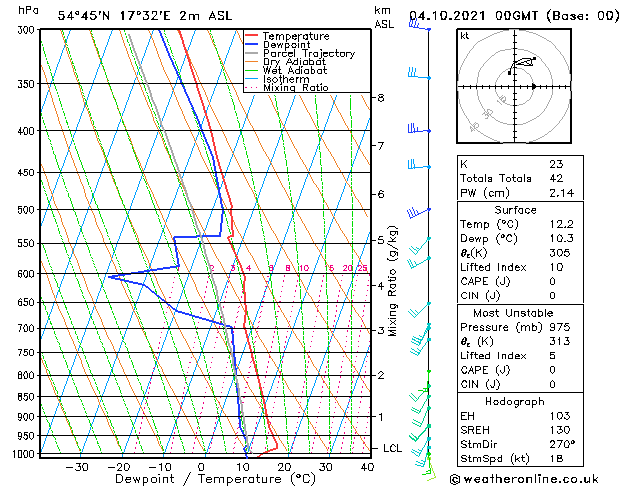629x486 pixels.
Task: Select the Parcel Trajectory legend entry
Action: click(x=308, y=54)
